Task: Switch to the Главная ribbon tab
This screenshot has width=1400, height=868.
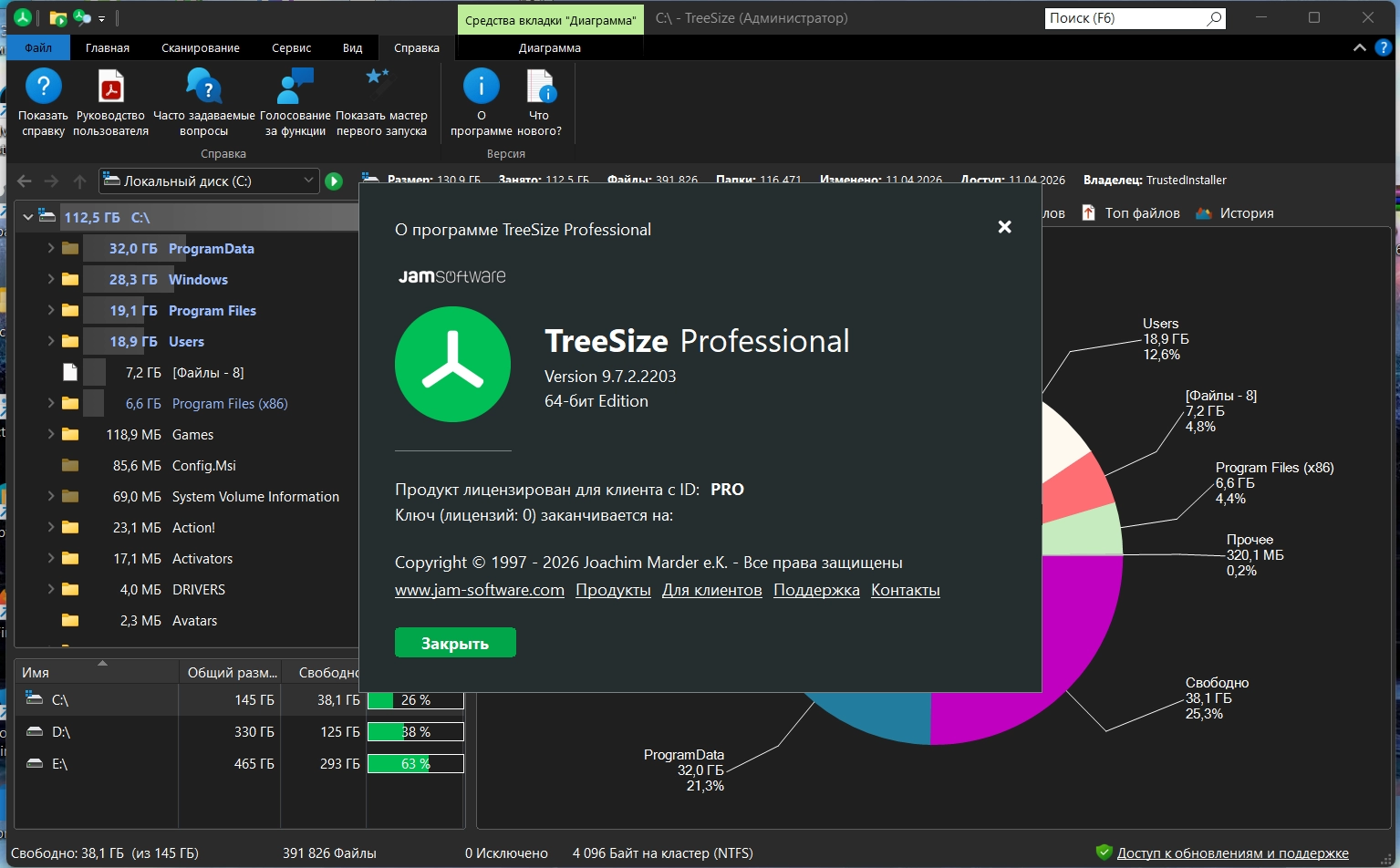Action: (x=108, y=47)
